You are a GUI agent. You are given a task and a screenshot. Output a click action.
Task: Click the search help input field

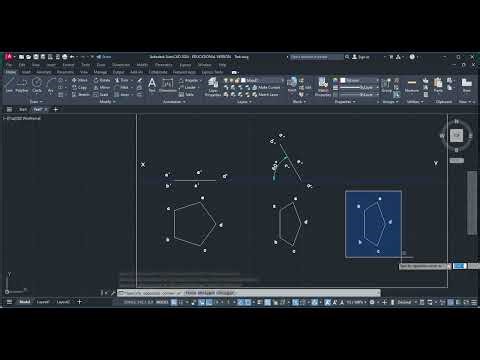click(x=316, y=57)
